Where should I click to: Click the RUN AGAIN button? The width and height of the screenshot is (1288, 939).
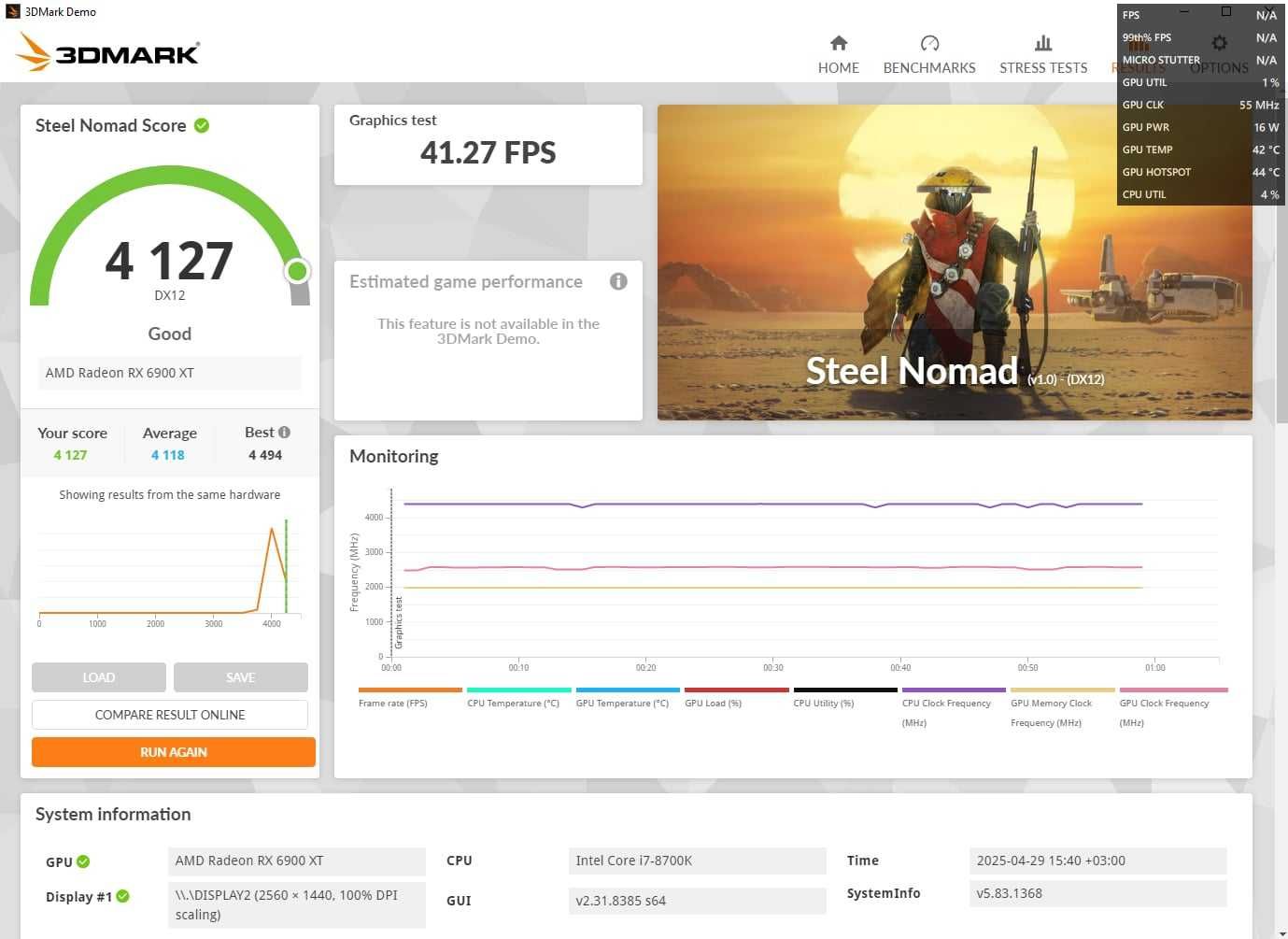pos(174,752)
